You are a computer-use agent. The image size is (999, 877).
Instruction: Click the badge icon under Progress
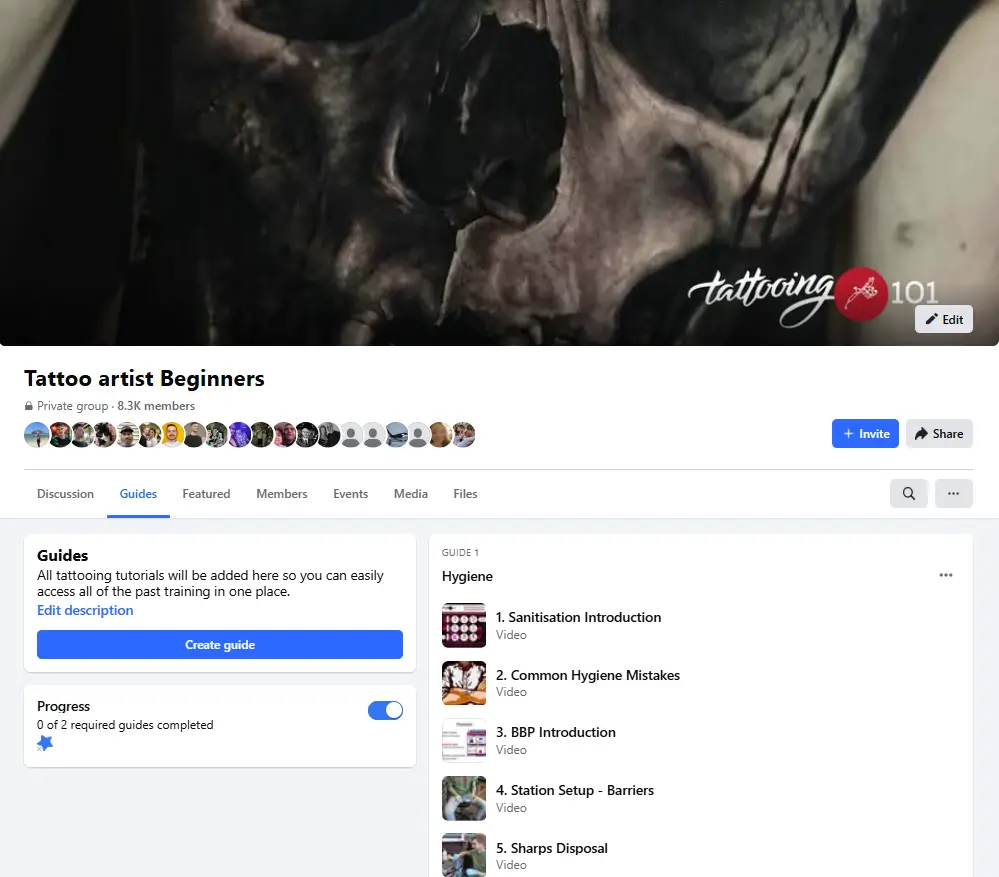(45, 743)
